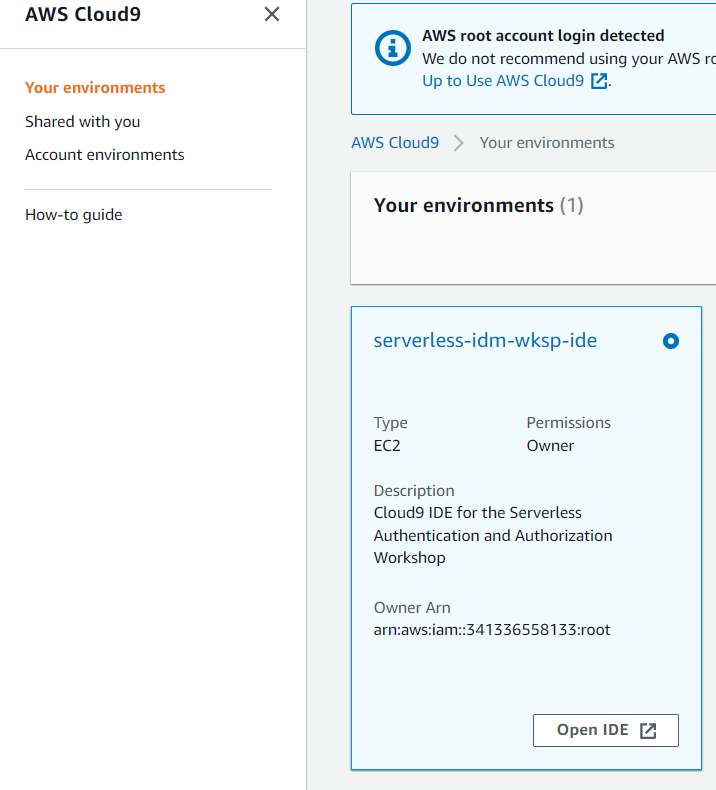Click the external link icon after Cloud9 link
This screenshot has height=790, width=716.
coord(599,81)
